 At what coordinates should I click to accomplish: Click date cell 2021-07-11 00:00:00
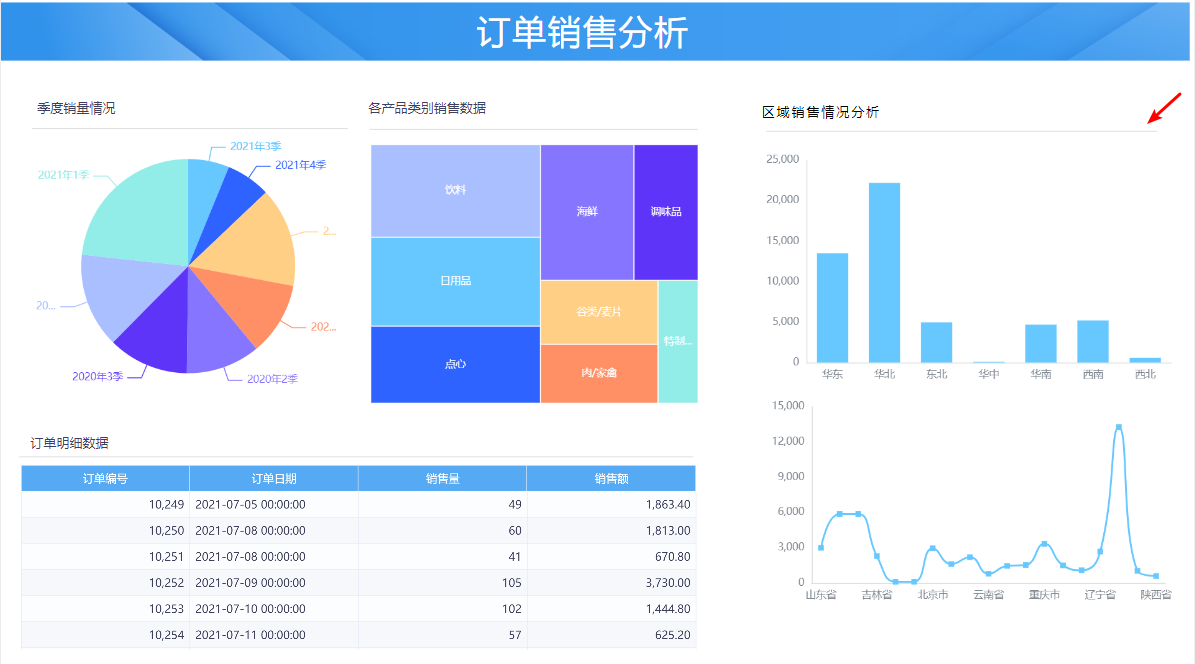pyautogui.click(x=274, y=634)
